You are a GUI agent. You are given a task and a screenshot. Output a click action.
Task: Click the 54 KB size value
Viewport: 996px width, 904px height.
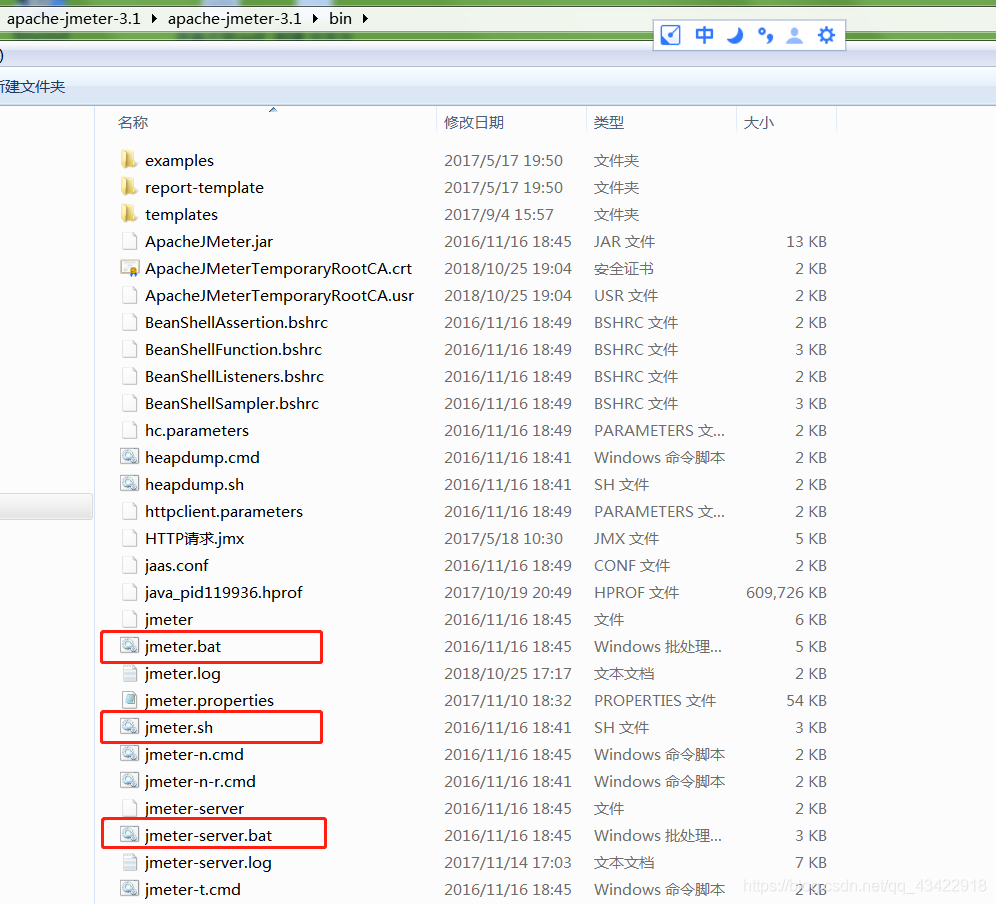click(807, 700)
